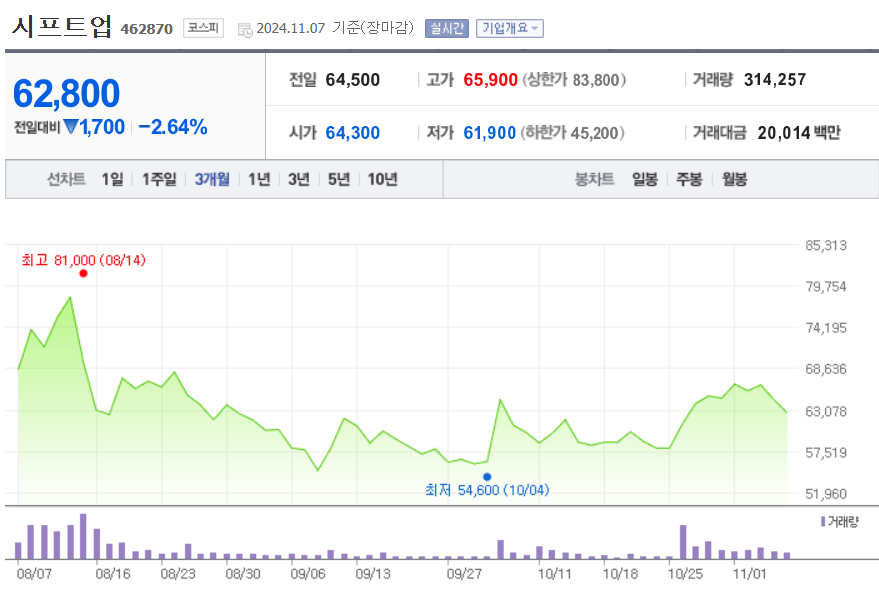Image resolution: width=879 pixels, height=597 pixels.
Task: Select the 1일 line chart tab
Action: click(112, 179)
